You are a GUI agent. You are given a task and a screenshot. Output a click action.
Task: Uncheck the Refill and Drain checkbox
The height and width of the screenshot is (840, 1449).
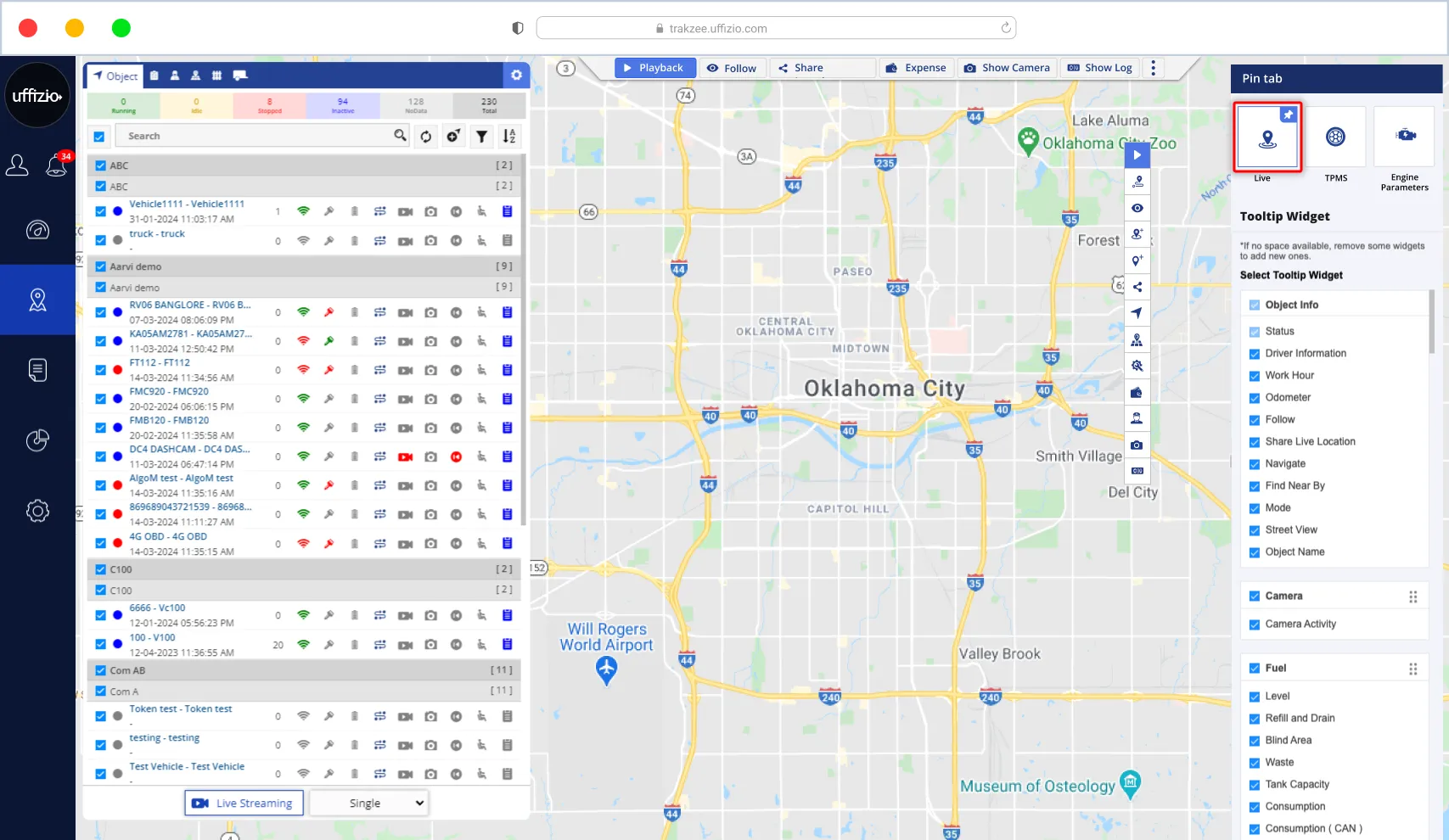click(x=1255, y=719)
